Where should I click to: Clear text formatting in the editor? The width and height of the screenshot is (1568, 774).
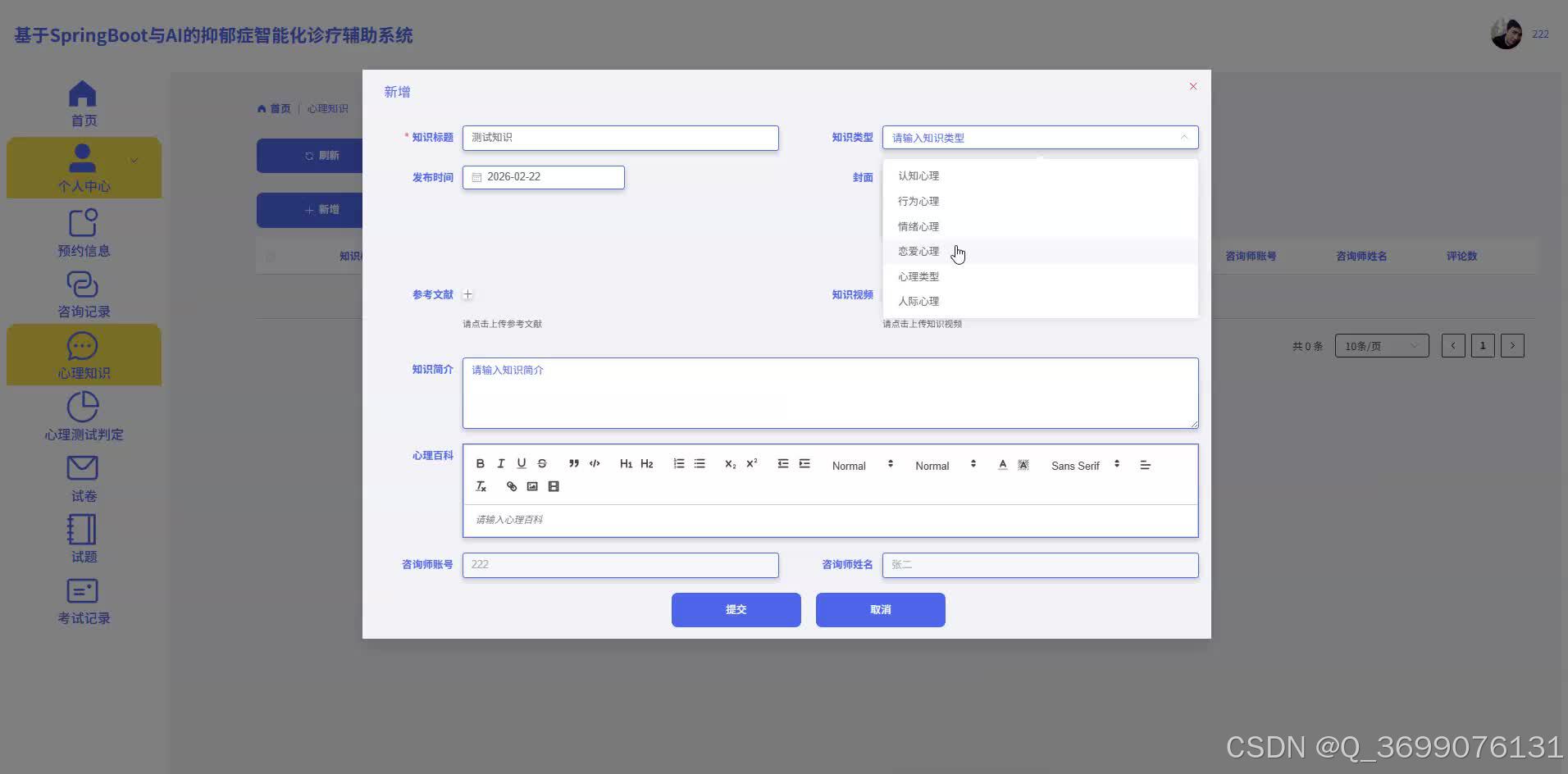click(481, 486)
